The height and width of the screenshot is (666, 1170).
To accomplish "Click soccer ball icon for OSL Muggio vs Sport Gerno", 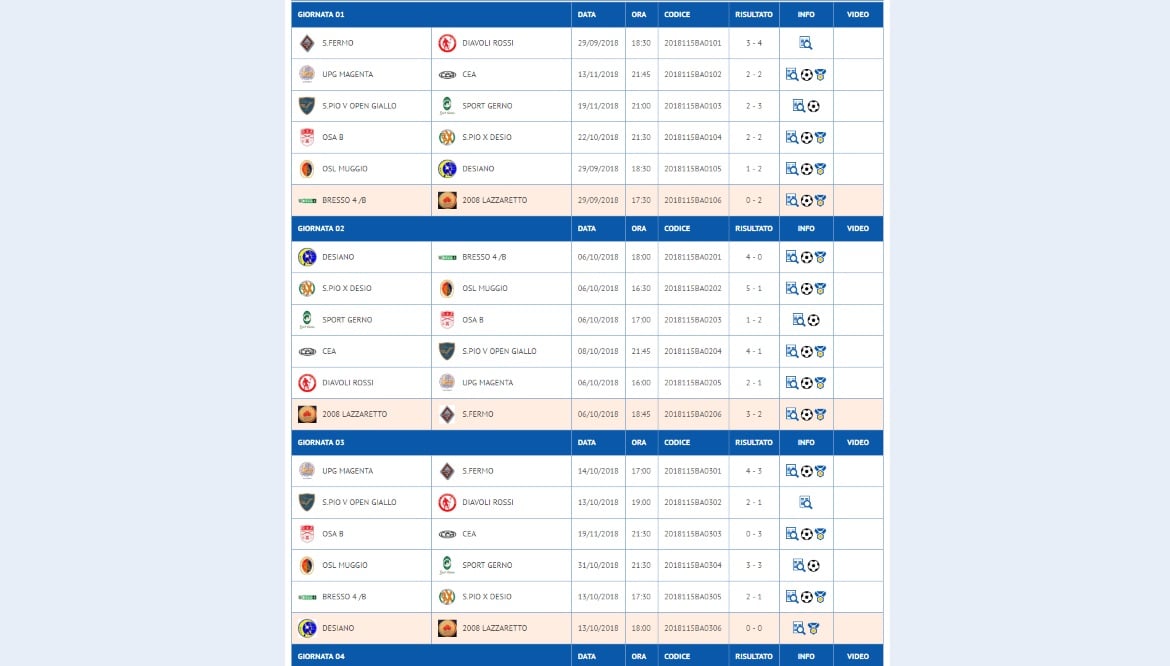I will (x=813, y=565).
